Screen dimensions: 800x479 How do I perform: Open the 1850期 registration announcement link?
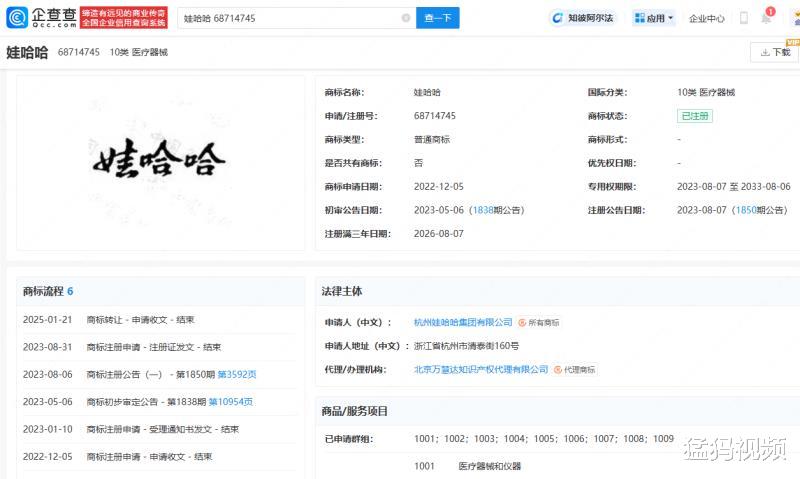[746, 210]
